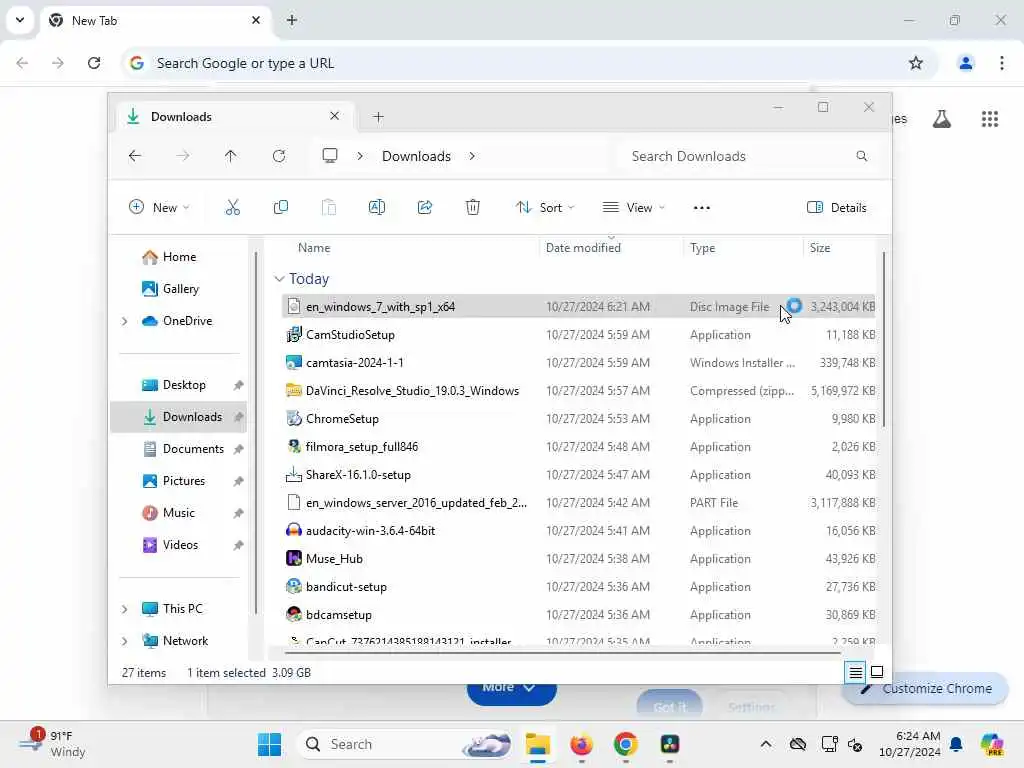Click the search magnifier in Search Downloads box
The height and width of the screenshot is (768, 1024).
[x=862, y=156]
